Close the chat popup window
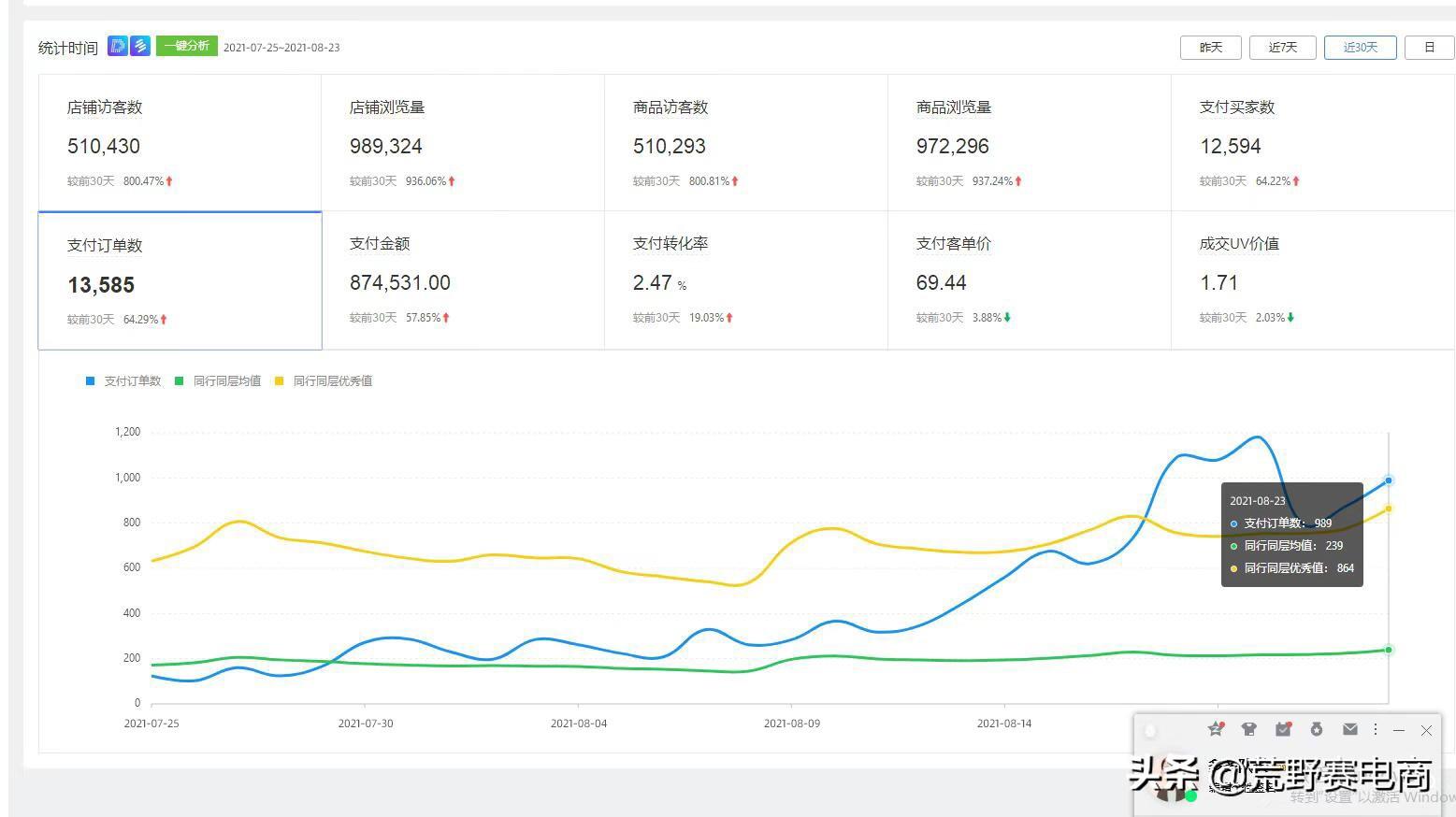 tap(1426, 730)
